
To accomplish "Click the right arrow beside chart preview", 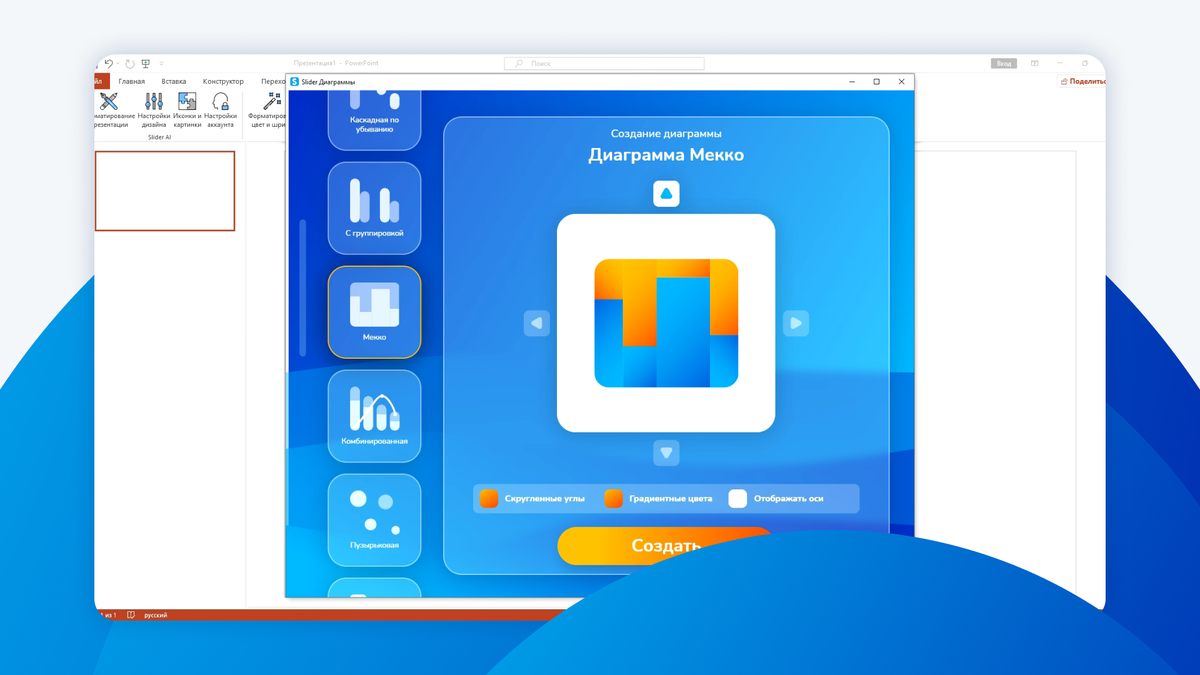I will click(x=795, y=323).
